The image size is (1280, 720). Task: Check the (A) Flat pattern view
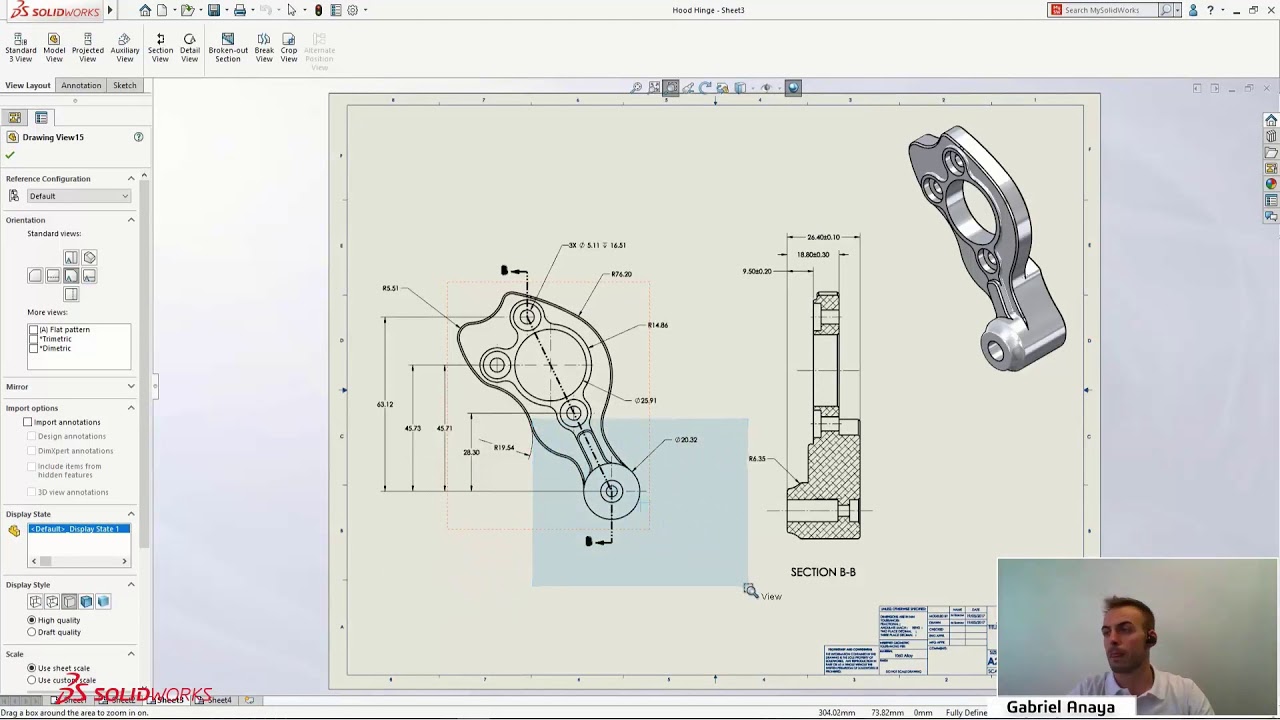tap(34, 329)
